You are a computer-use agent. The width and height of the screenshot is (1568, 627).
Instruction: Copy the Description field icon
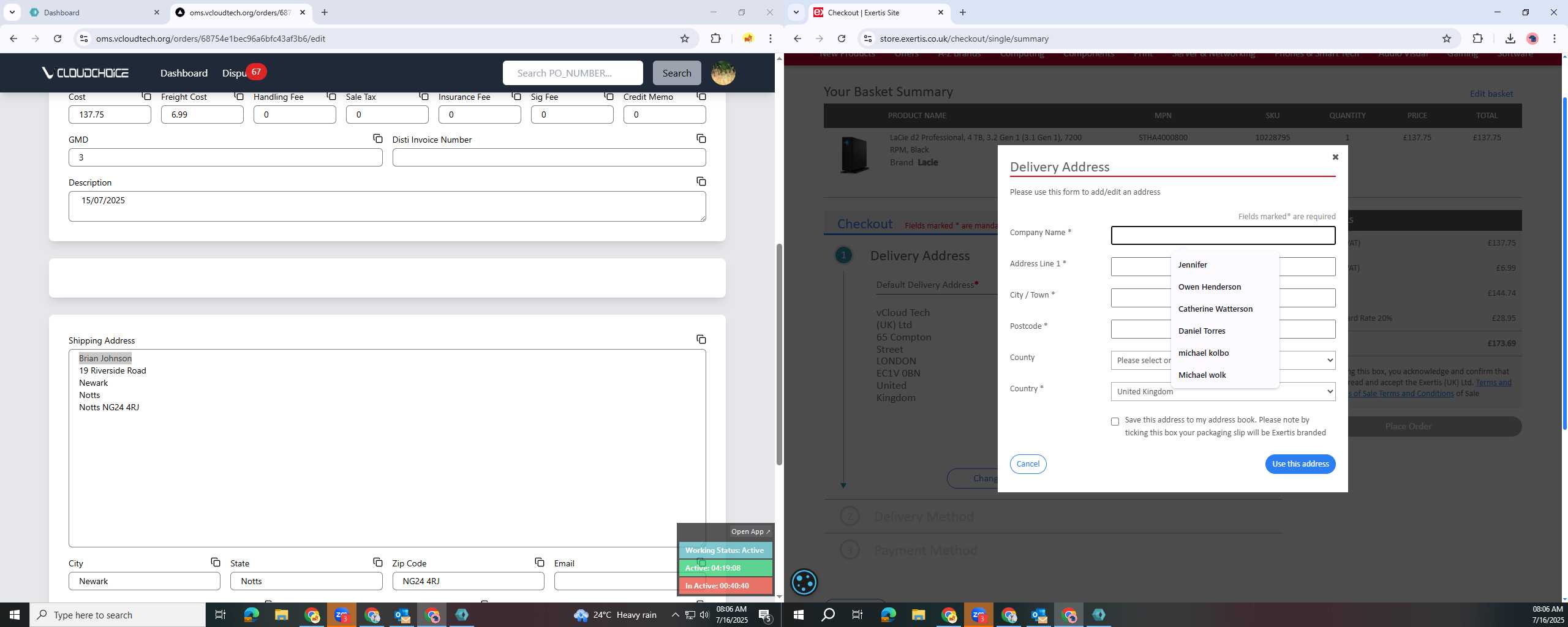click(701, 181)
